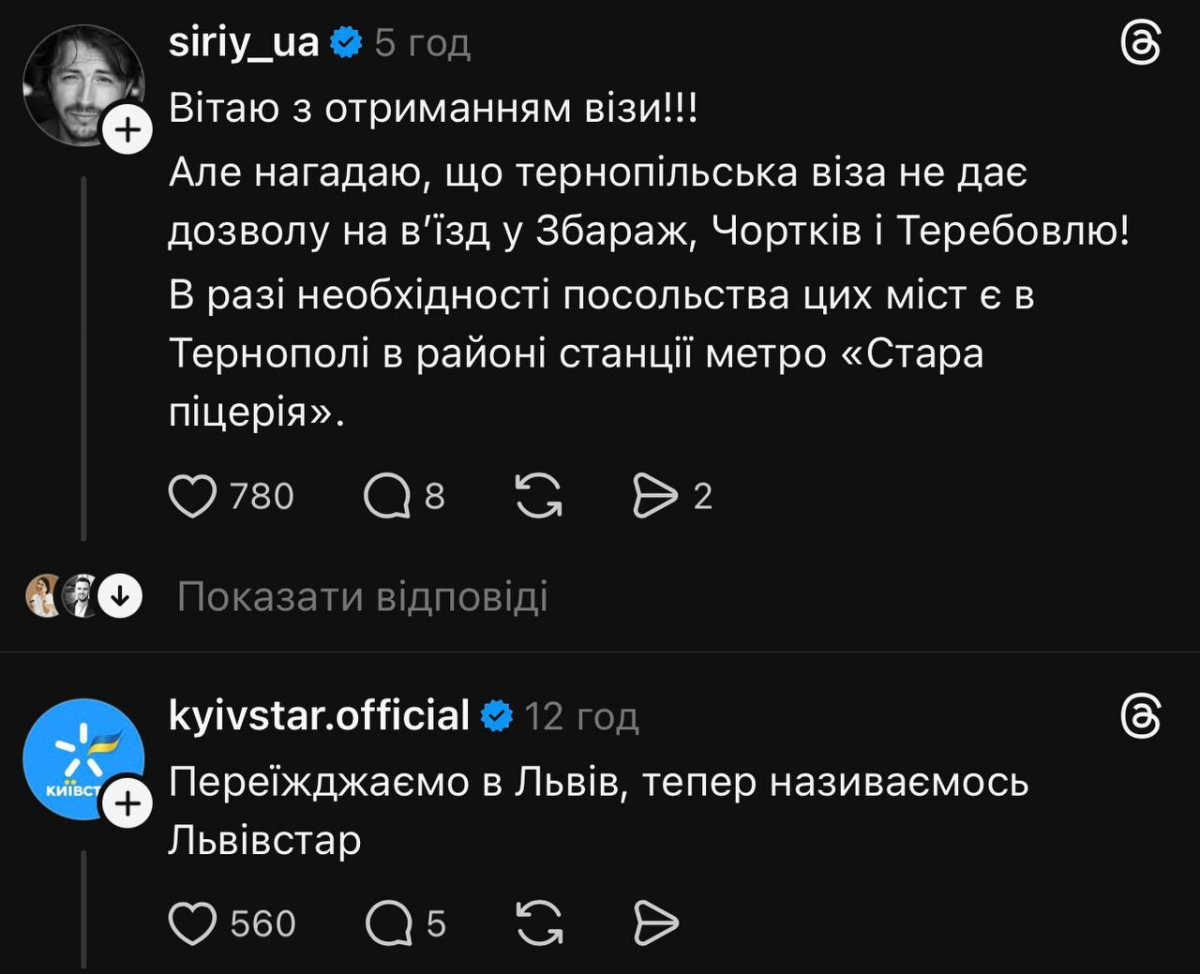
Task: Repost the siriy_ua thread
Action: (538, 497)
